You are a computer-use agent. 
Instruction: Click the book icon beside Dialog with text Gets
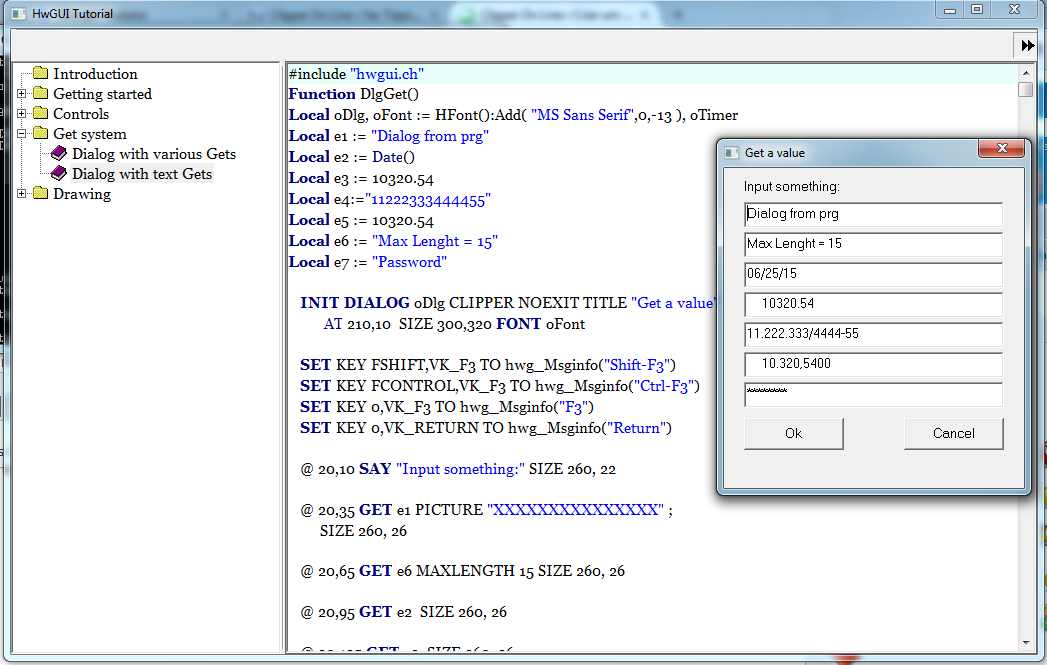(58, 174)
